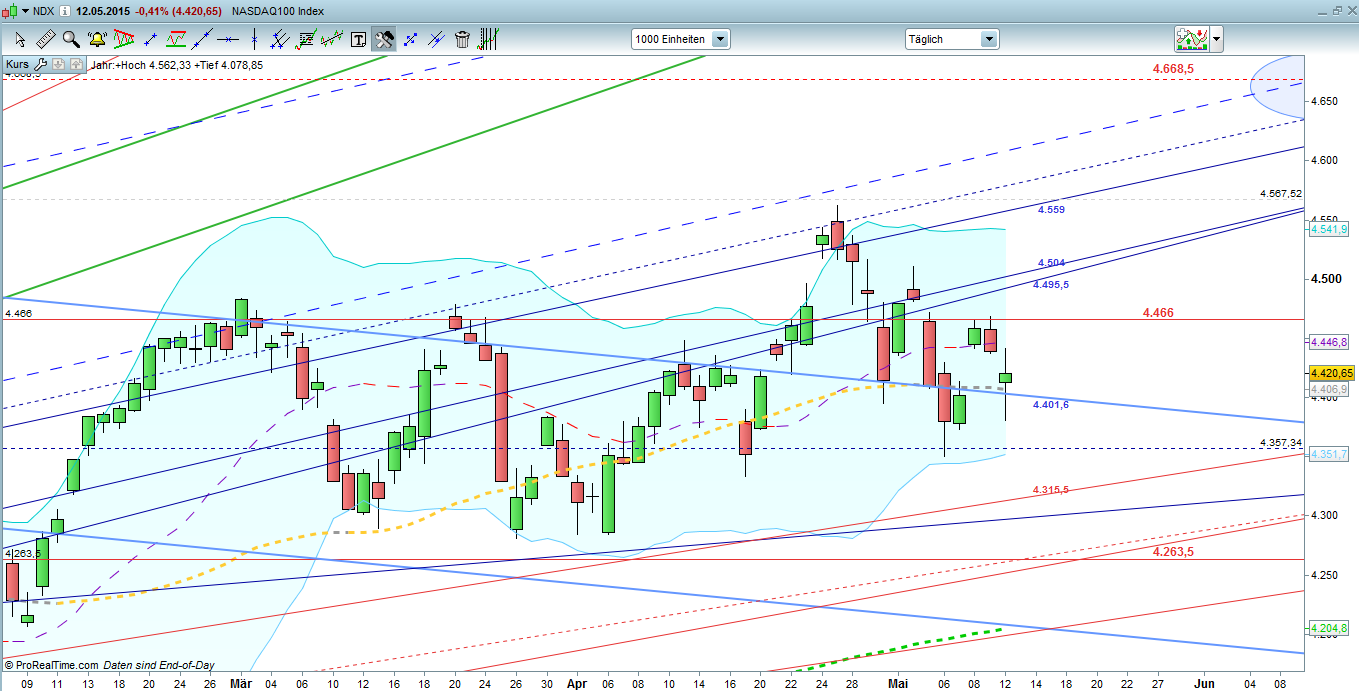Screen dimensions: 1359x691
Task: Select the triangle pattern drawing tool
Action: (124, 39)
